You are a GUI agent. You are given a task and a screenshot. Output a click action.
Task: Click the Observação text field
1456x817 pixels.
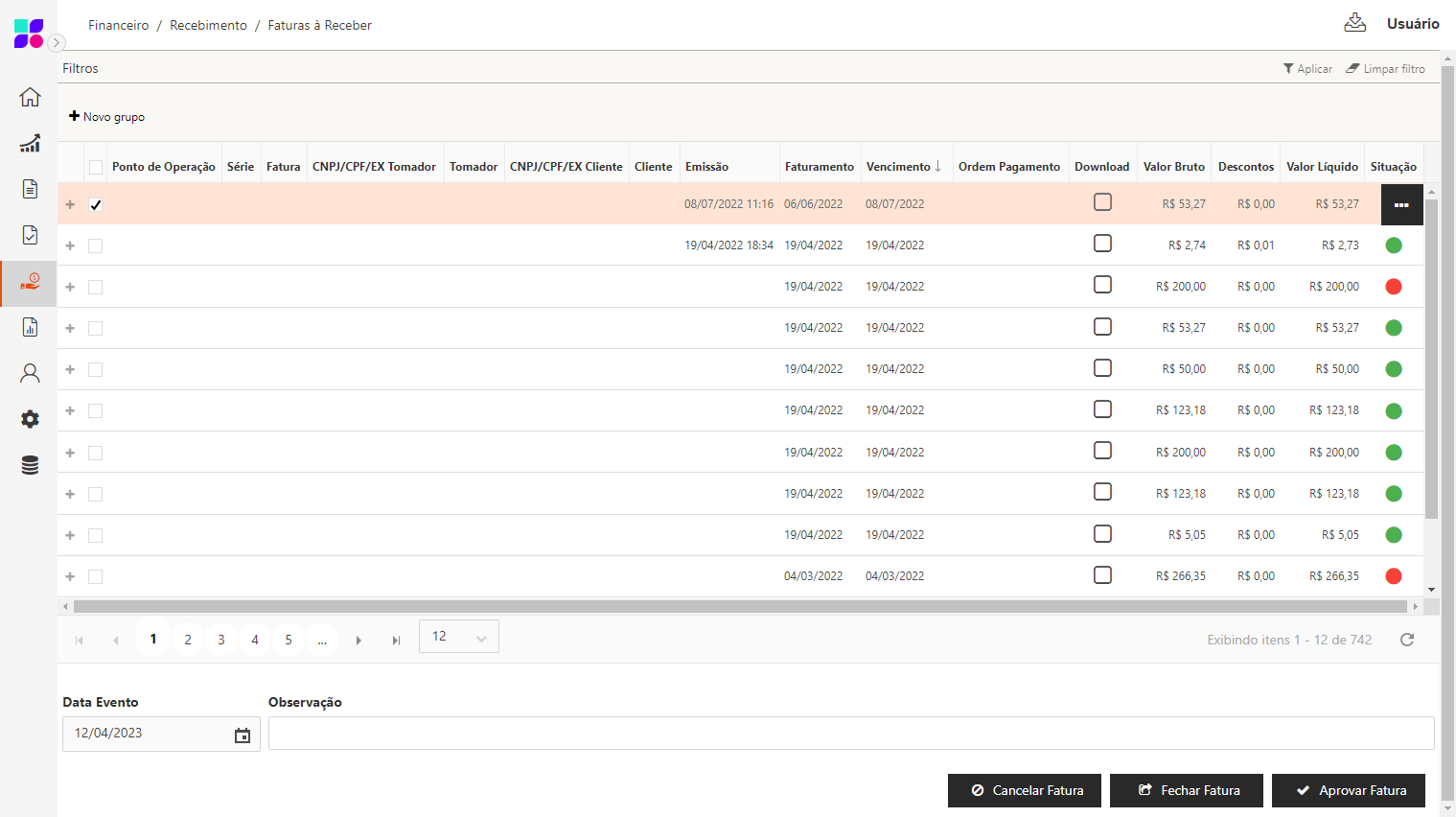pos(850,734)
